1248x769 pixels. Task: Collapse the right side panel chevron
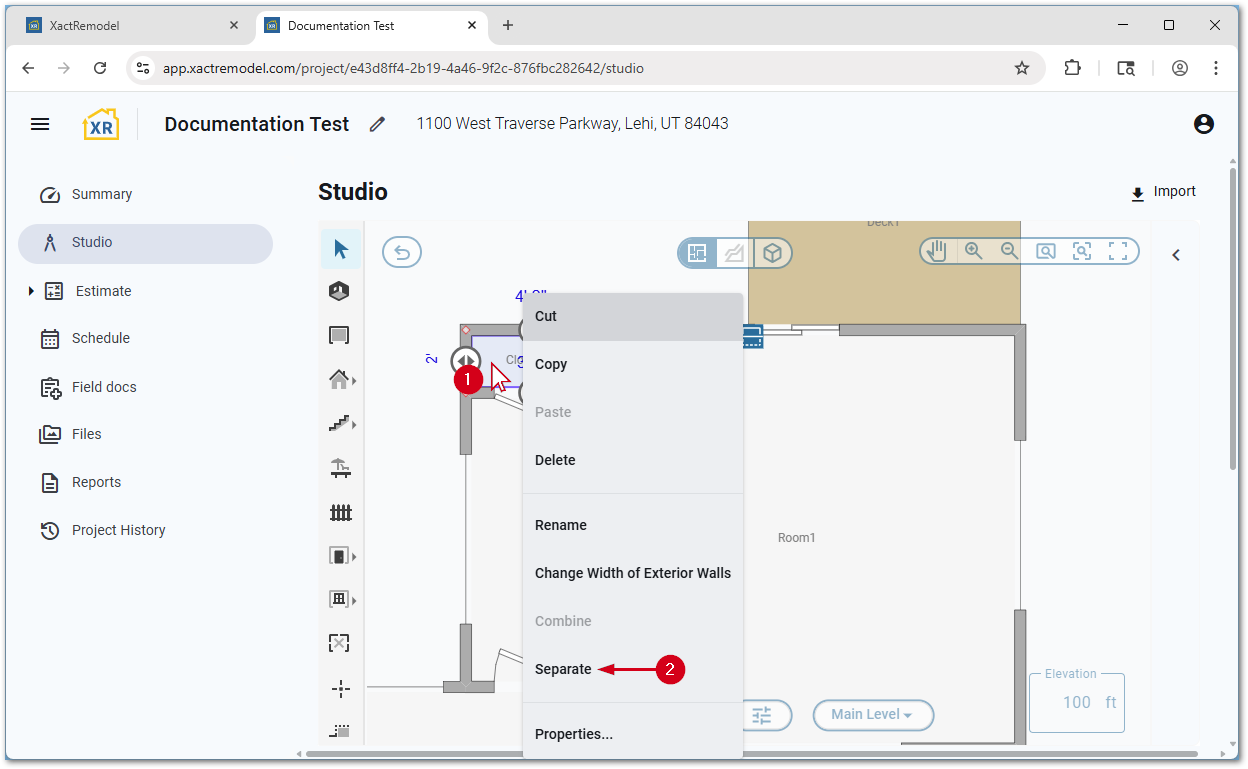(x=1176, y=255)
